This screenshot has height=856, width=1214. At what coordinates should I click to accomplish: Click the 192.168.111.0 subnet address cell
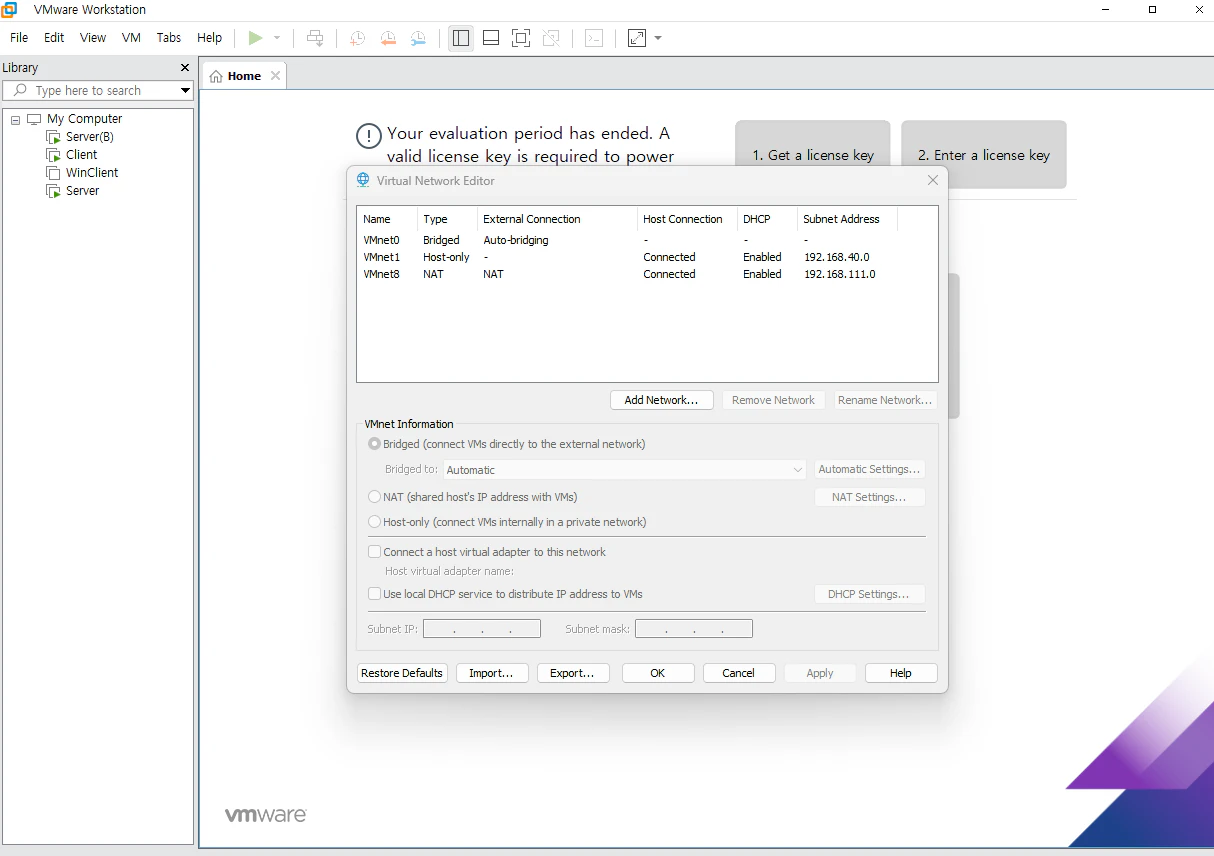click(840, 274)
